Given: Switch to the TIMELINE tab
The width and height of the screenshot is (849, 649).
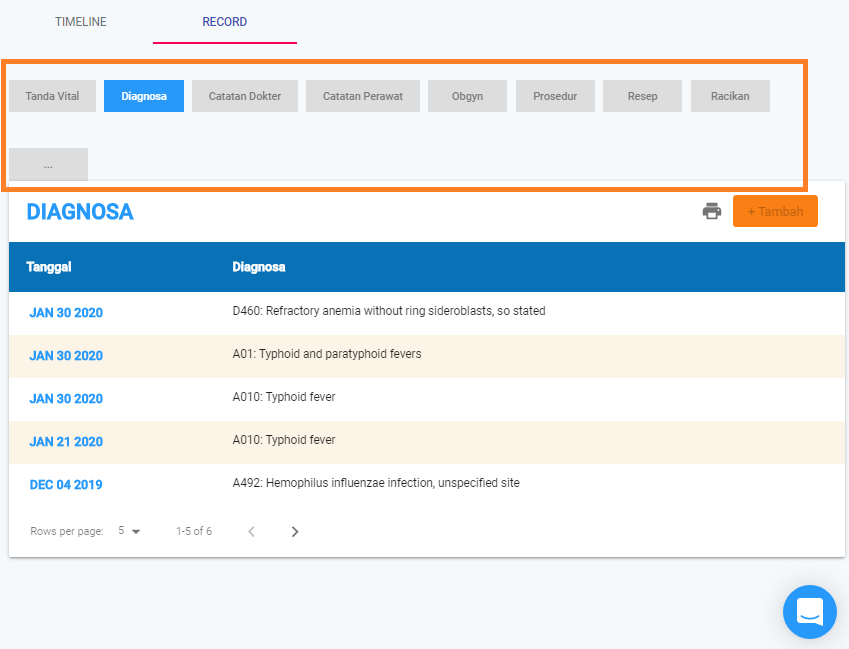Looking at the screenshot, I should [81, 22].
